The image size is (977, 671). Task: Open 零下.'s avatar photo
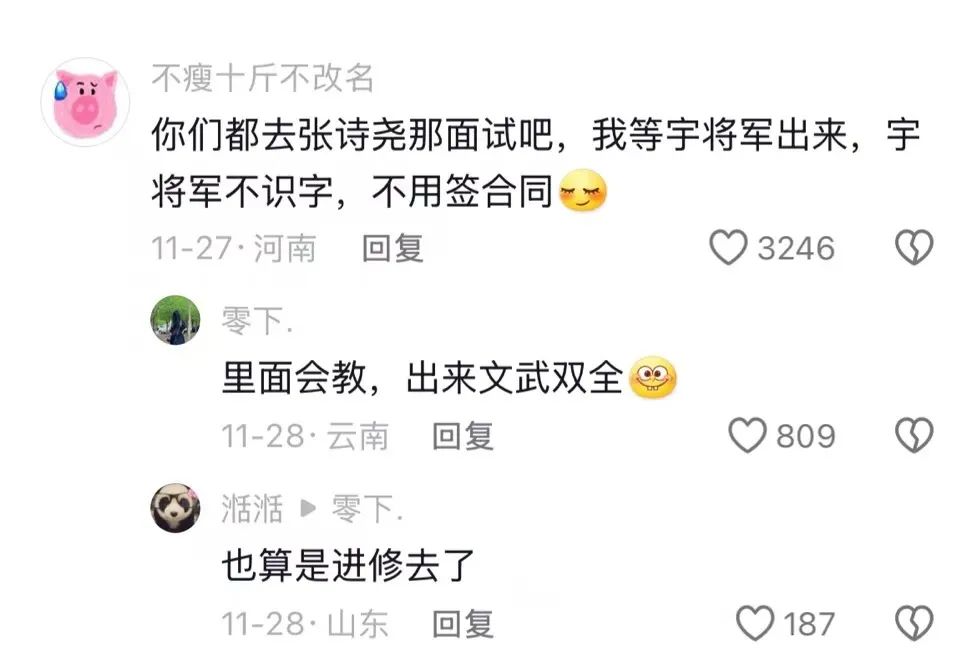[176, 320]
